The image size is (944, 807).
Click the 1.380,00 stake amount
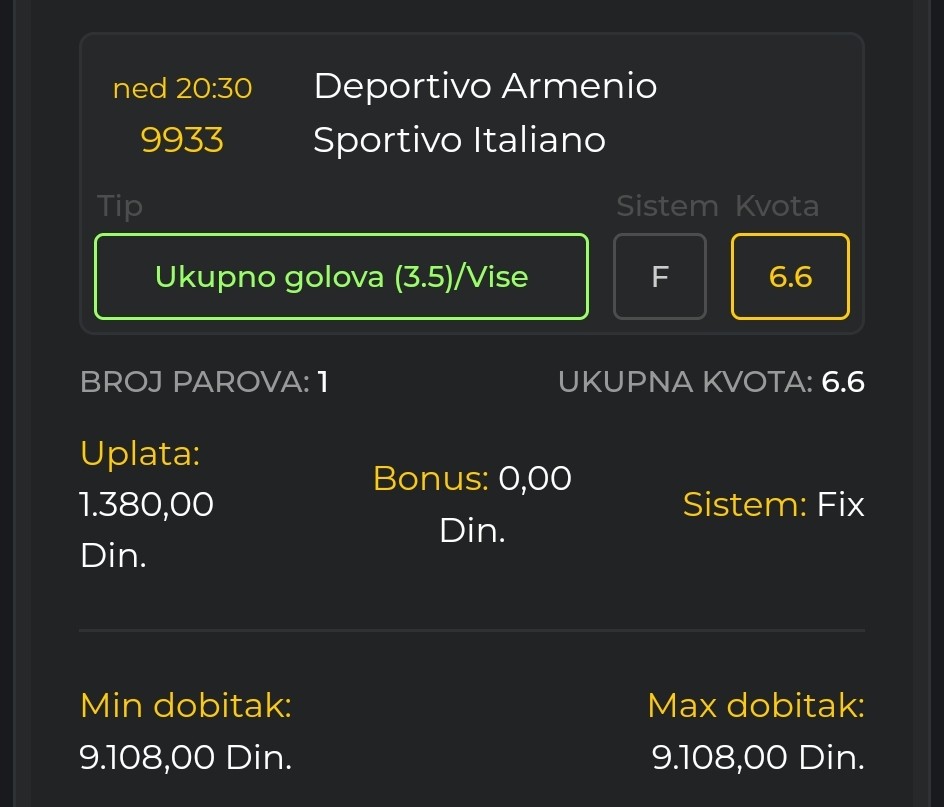pos(147,505)
